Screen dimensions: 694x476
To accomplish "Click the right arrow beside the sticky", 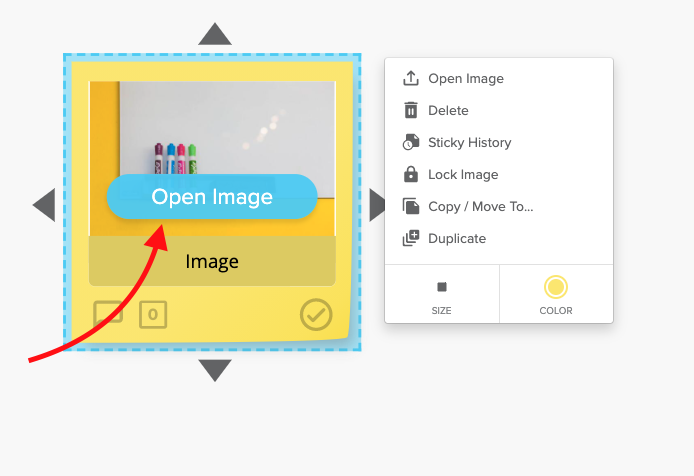I will [x=378, y=205].
